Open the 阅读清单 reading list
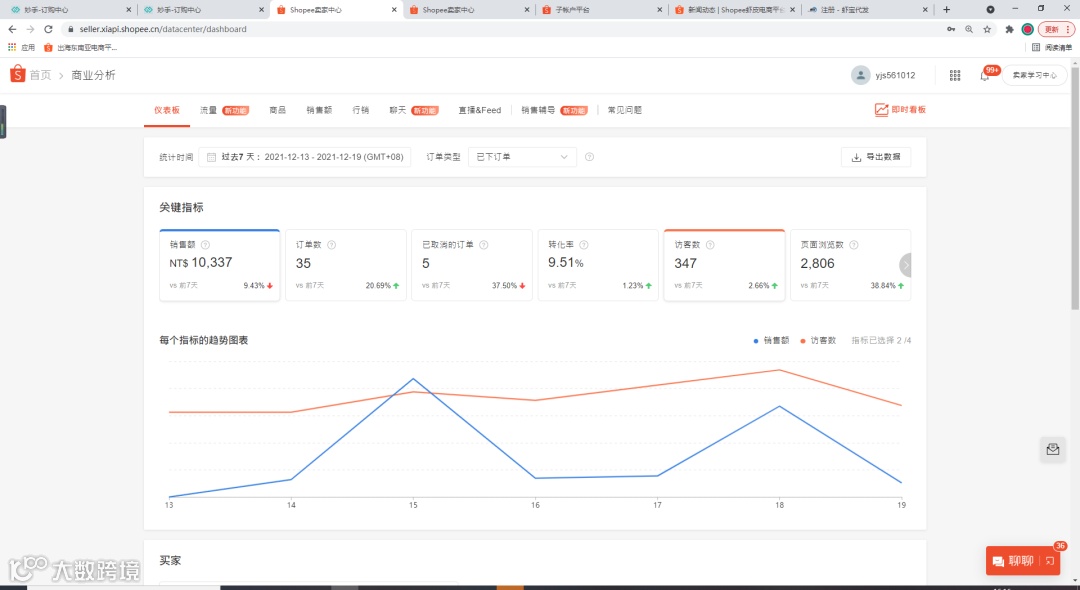The width and height of the screenshot is (1080, 590). click(1052, 48)
